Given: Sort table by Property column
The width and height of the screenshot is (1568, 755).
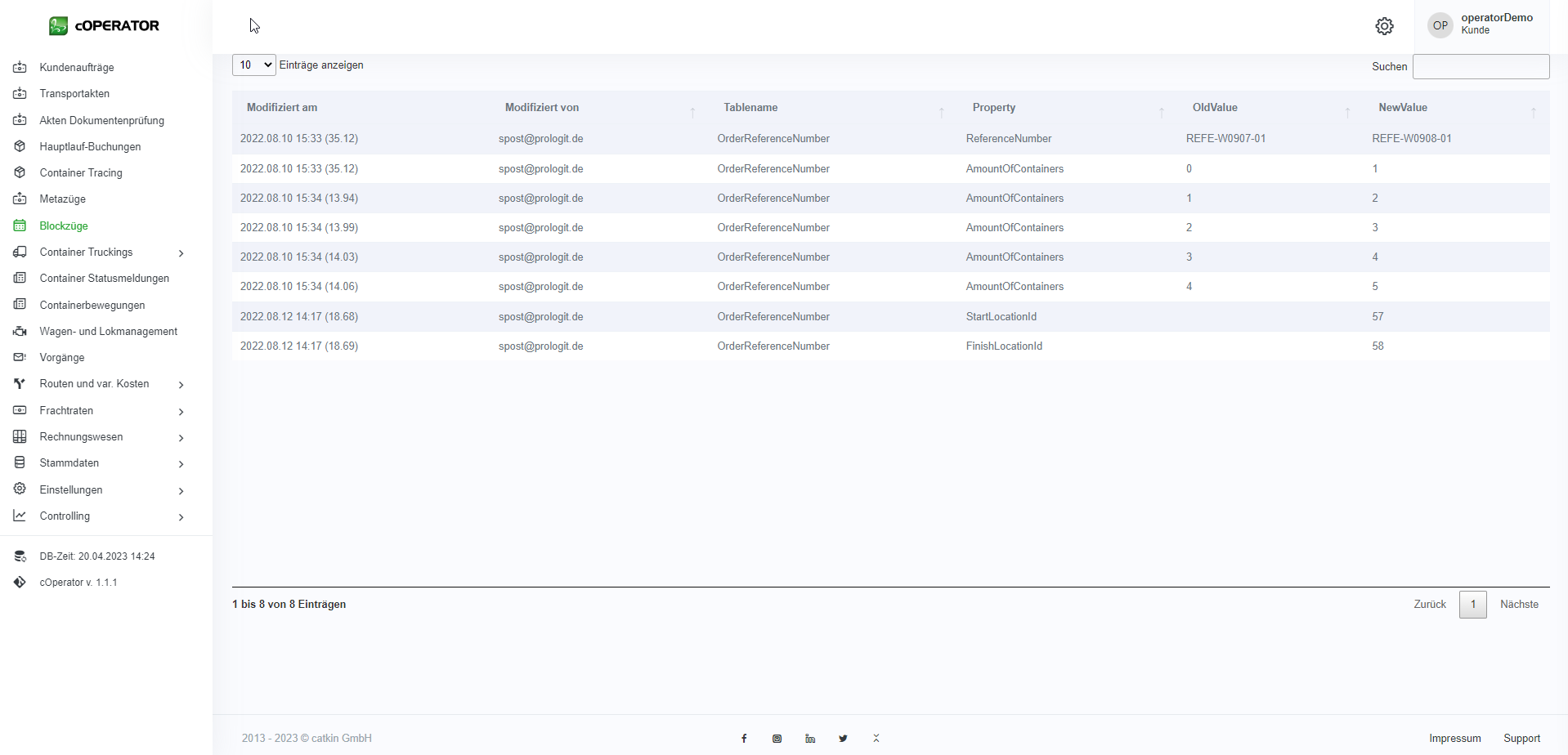Looking at the screenshot, I should tap(993, 108).
